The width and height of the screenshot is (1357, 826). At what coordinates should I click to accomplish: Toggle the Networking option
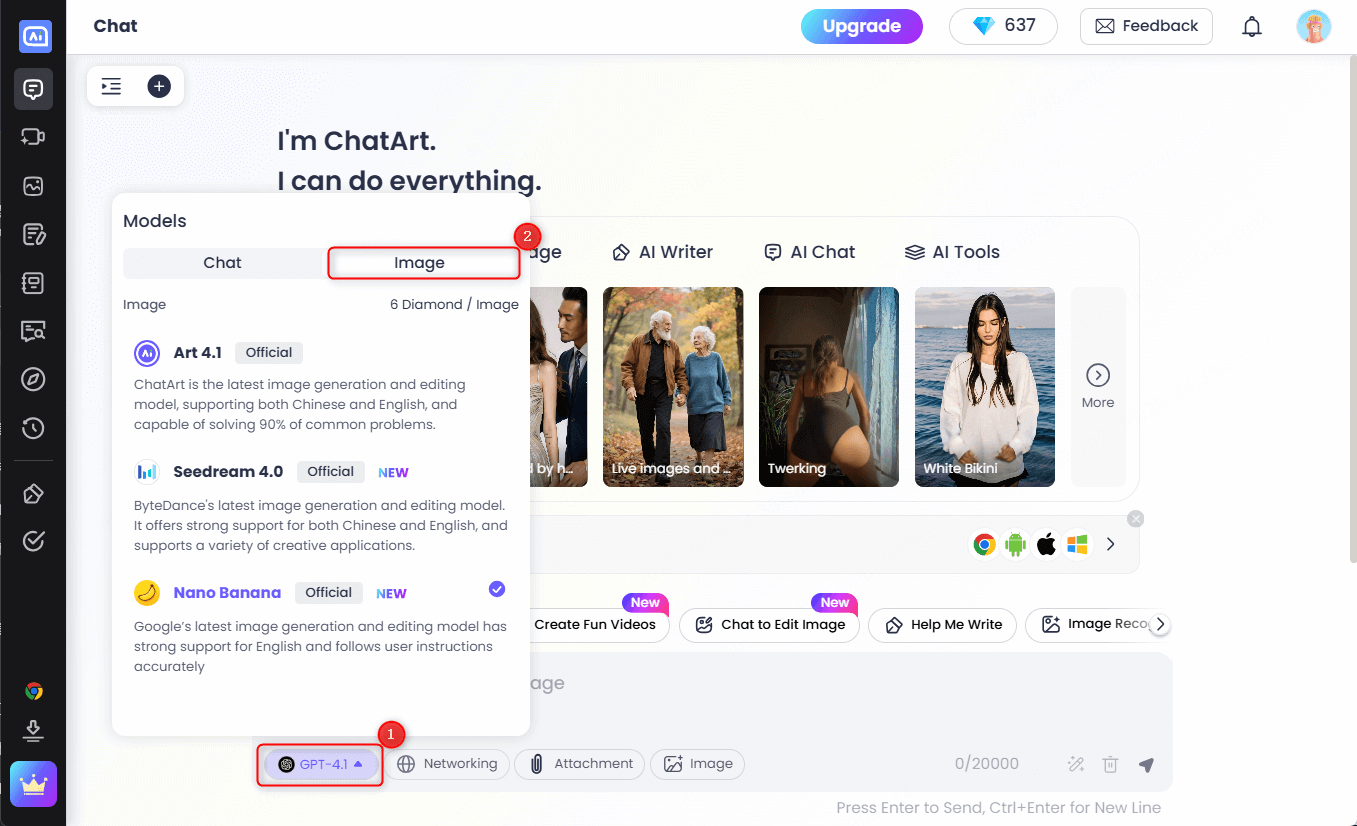coord(447,764)
